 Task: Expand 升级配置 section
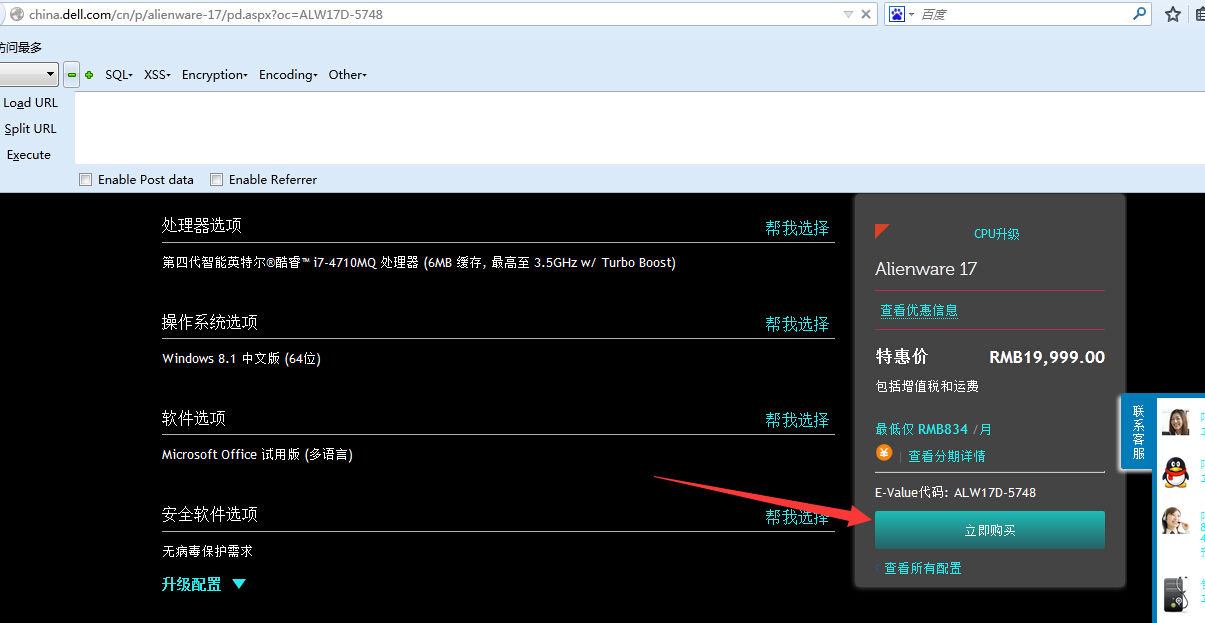204,584
